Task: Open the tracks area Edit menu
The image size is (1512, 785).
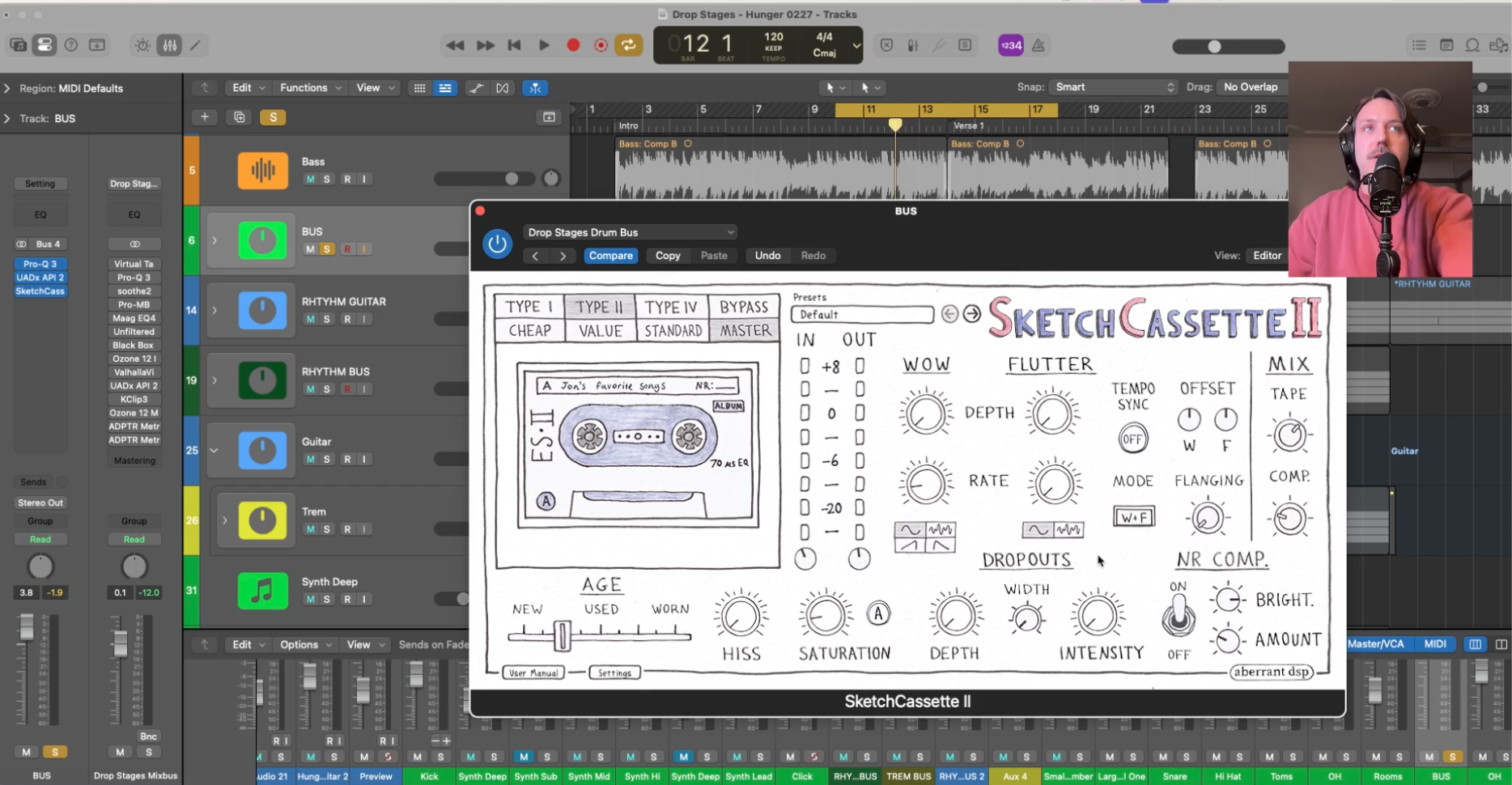Action: coord(248,87)
